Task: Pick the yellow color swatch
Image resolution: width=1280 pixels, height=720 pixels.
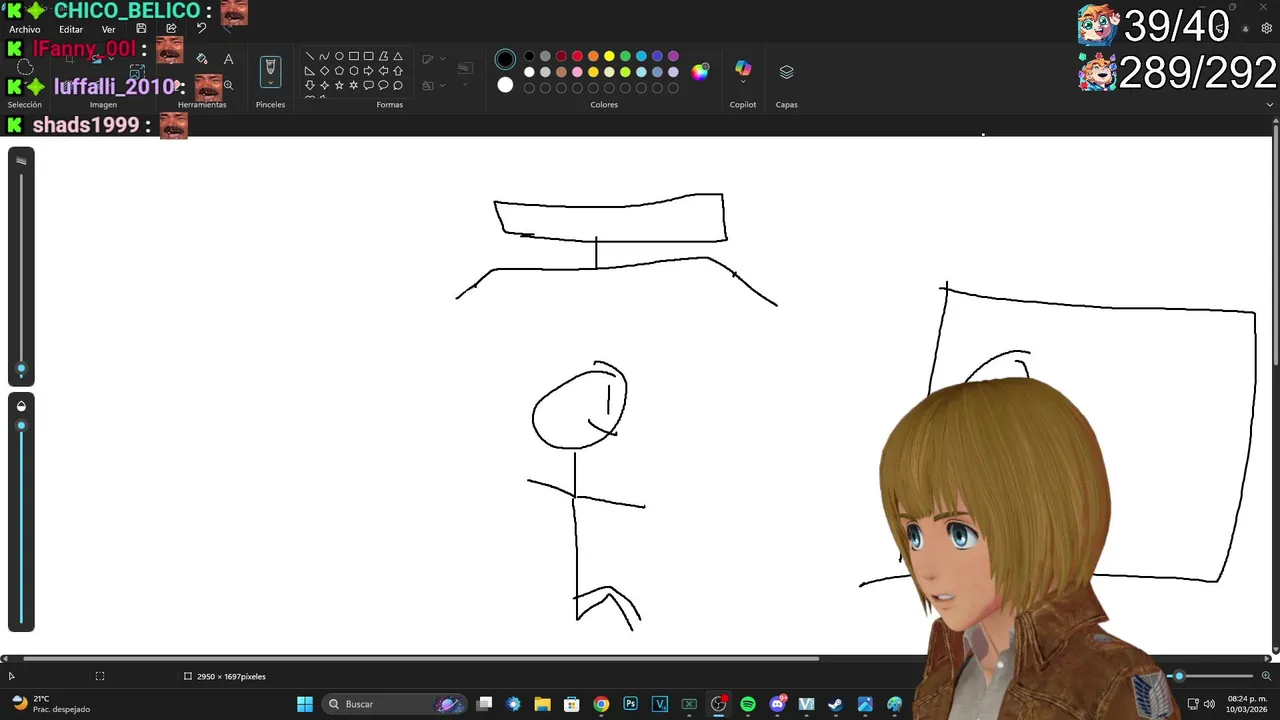Action: click(609, 56)
